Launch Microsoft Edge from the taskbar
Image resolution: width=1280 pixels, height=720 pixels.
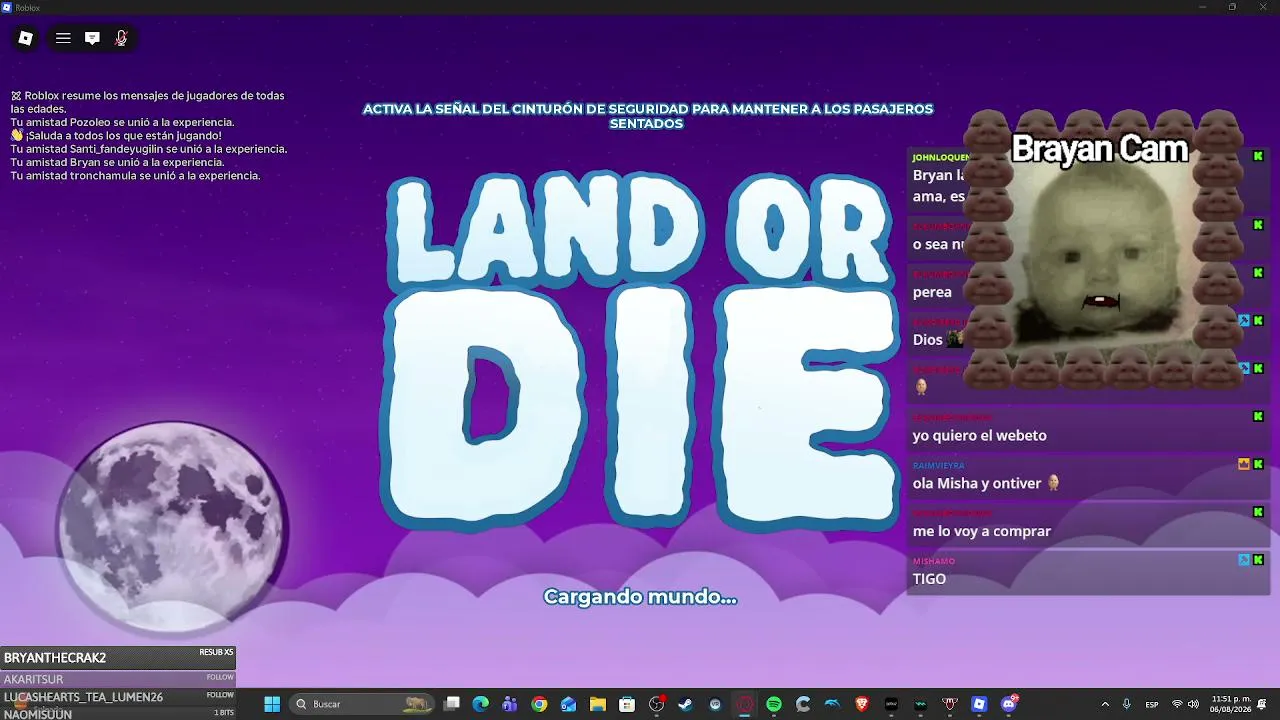click(481, 704)
